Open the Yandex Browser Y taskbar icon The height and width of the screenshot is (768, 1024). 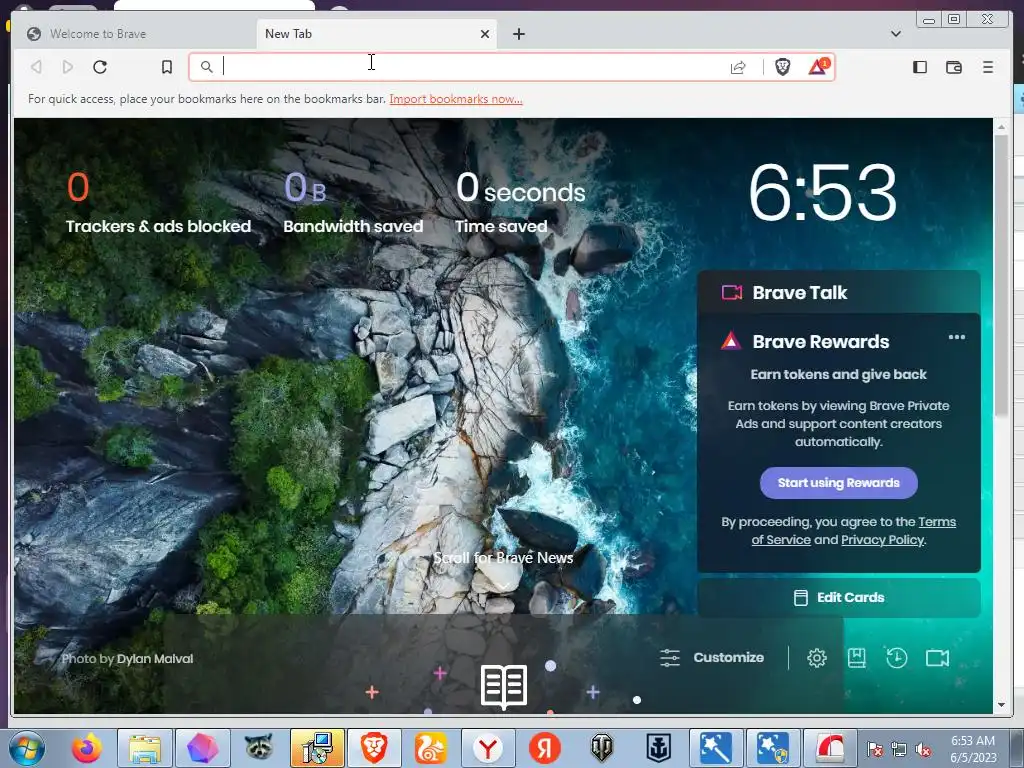click(488, 748)
